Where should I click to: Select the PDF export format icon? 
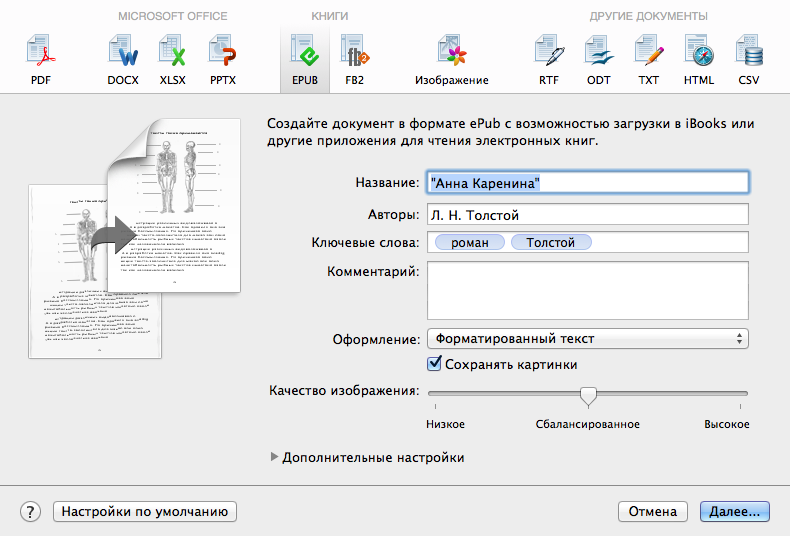click(40, 58)
